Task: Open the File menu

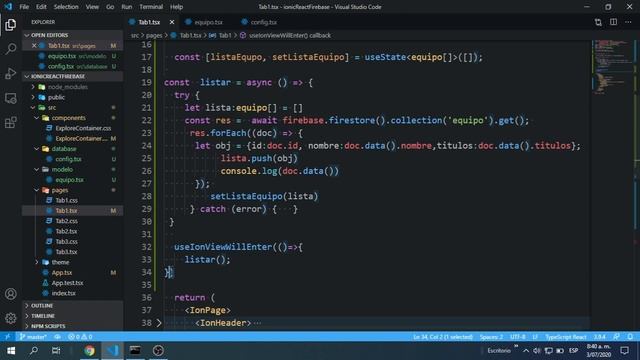Action: click(24, 7)
